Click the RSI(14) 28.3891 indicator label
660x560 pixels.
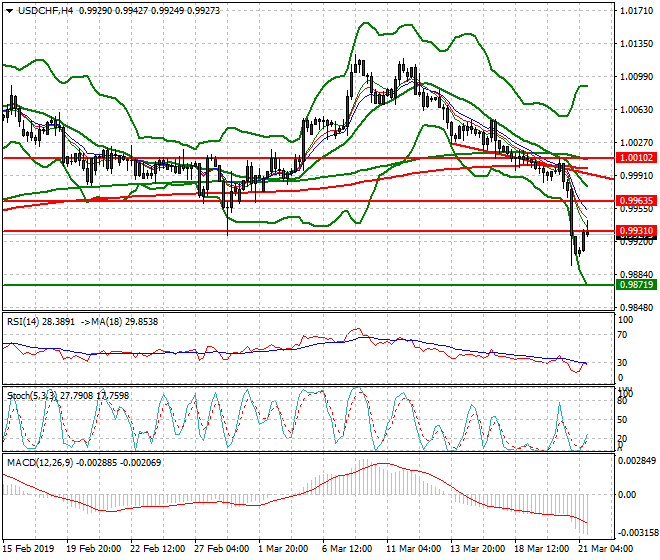[41, 322]
